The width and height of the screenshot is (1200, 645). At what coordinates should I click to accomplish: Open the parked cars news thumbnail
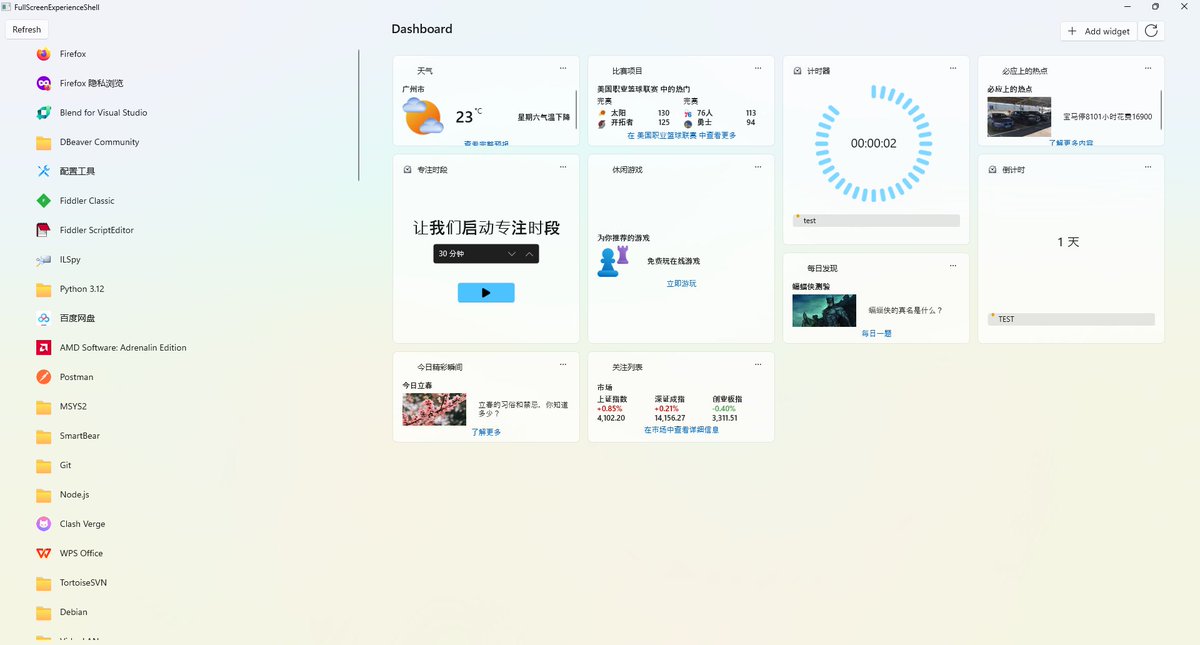pyautogui.click(x=1019, y=117)
